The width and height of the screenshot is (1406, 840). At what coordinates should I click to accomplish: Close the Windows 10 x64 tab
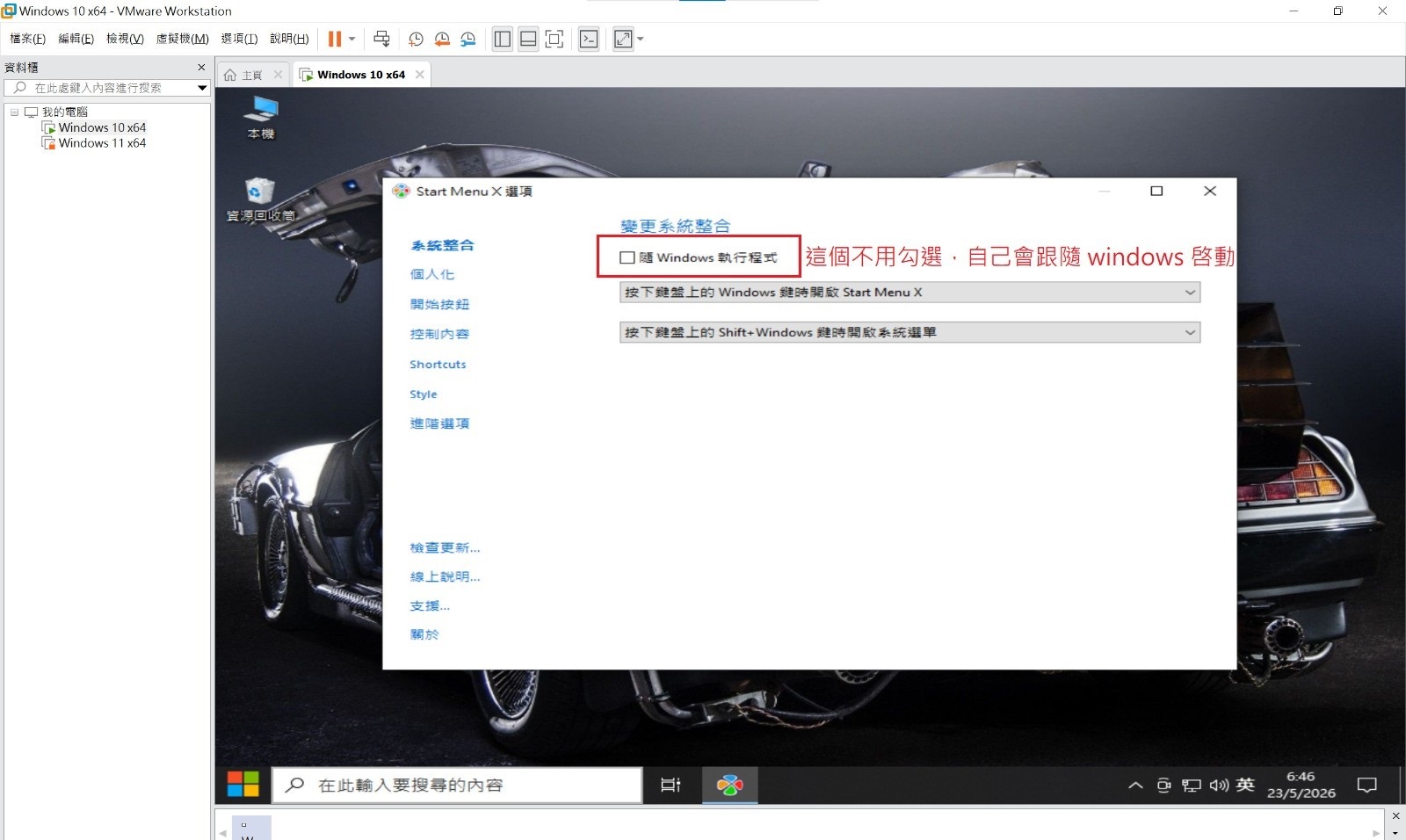click(x=420, y=75)
